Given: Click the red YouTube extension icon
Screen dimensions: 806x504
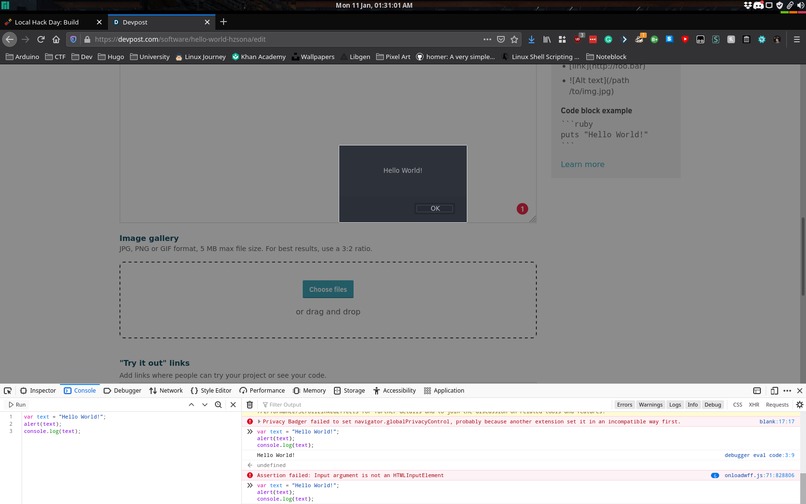Looking at the screenshot, I should (685, 39).
